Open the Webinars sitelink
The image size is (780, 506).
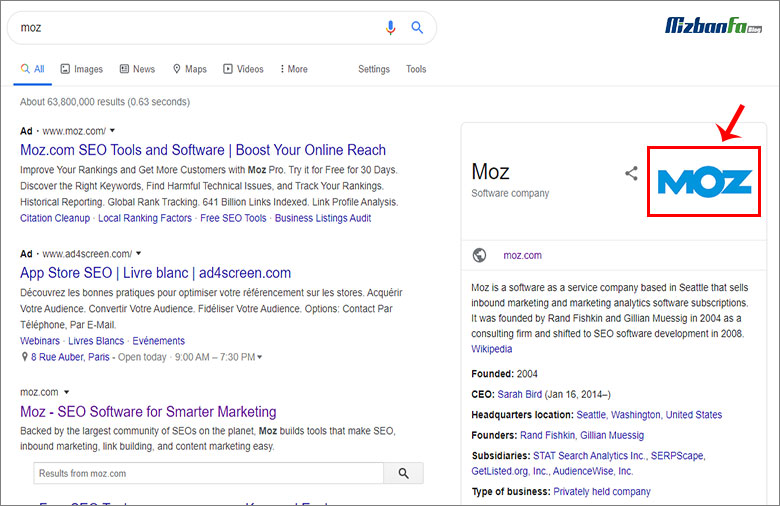coord(40,341)
